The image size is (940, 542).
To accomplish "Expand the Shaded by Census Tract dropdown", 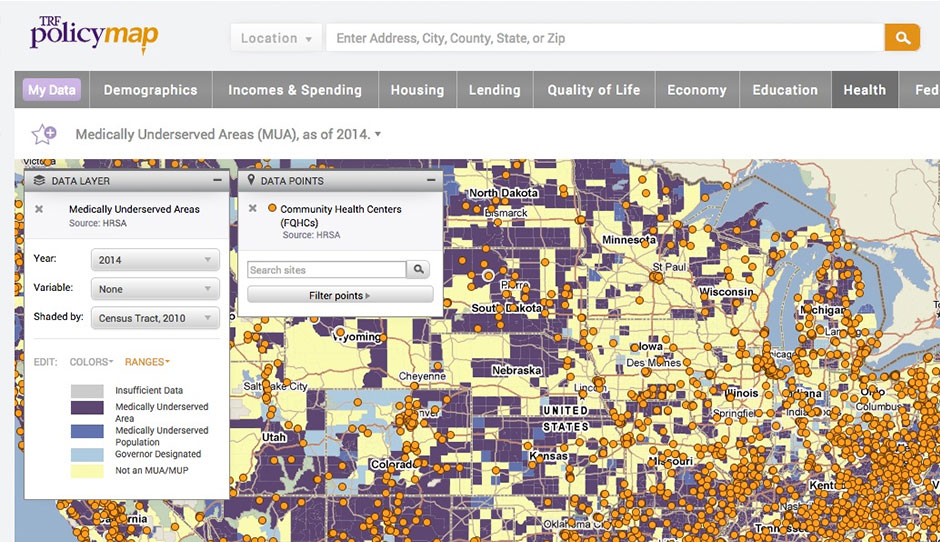I will click(x=154, y=319).
